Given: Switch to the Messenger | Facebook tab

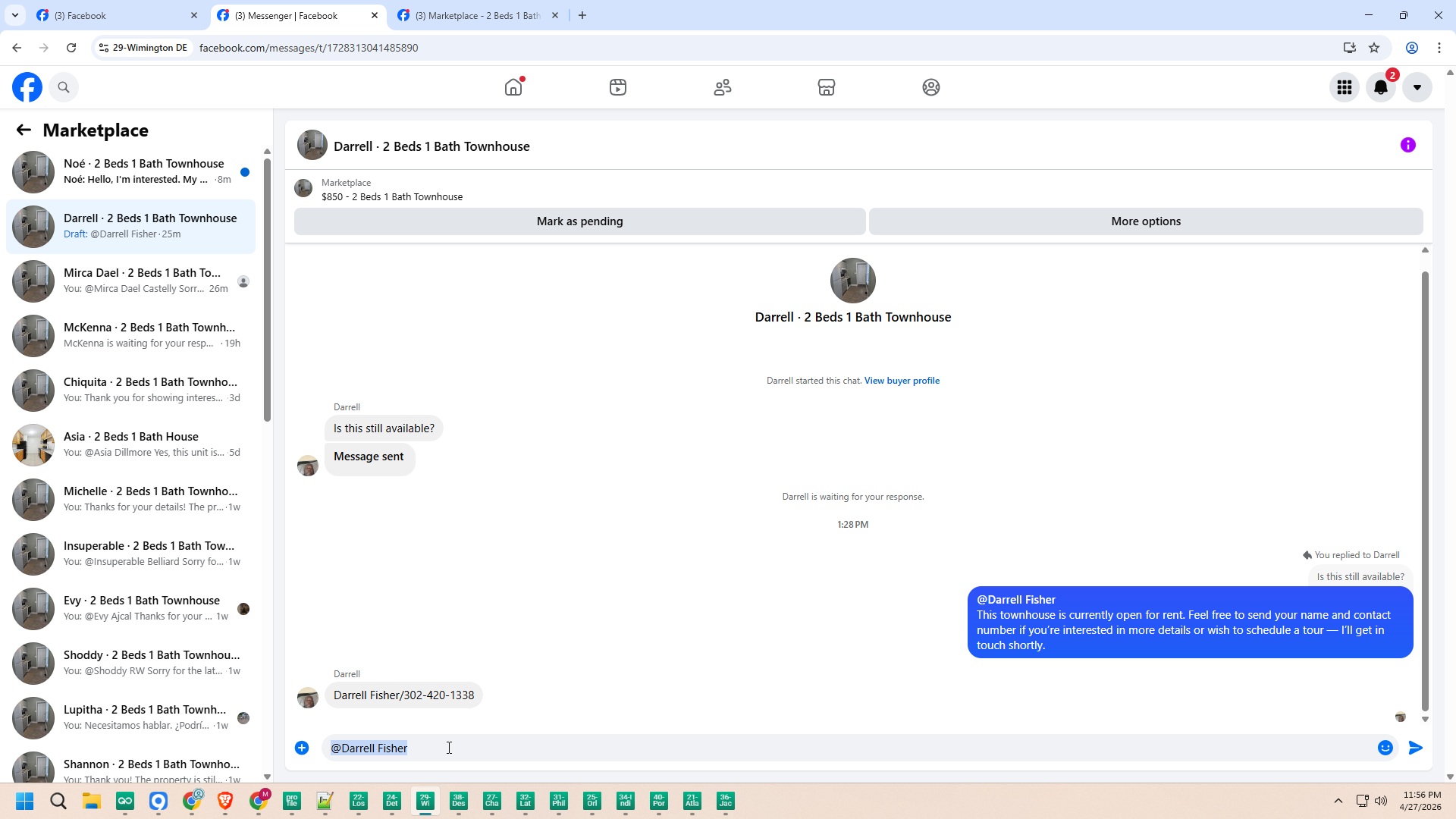Looking at the screenshot, I should [297, 15].
